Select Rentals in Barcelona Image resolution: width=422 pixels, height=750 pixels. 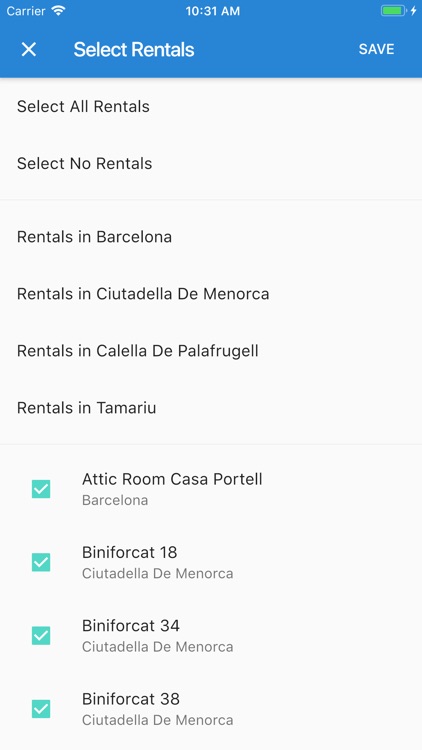[211, 237]
